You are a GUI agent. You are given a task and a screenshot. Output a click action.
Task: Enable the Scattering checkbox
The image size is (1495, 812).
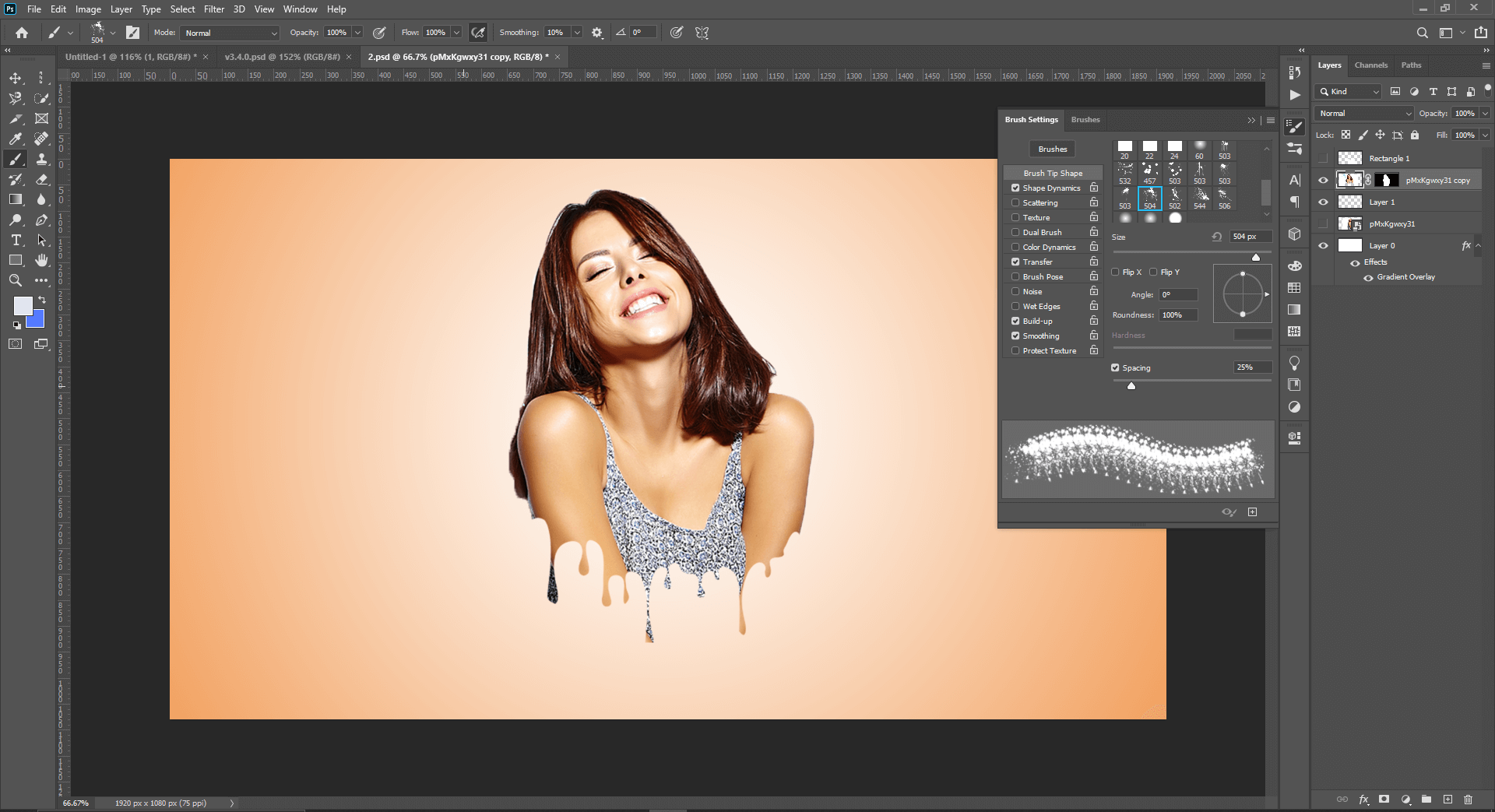click(x=1015, y=203)
